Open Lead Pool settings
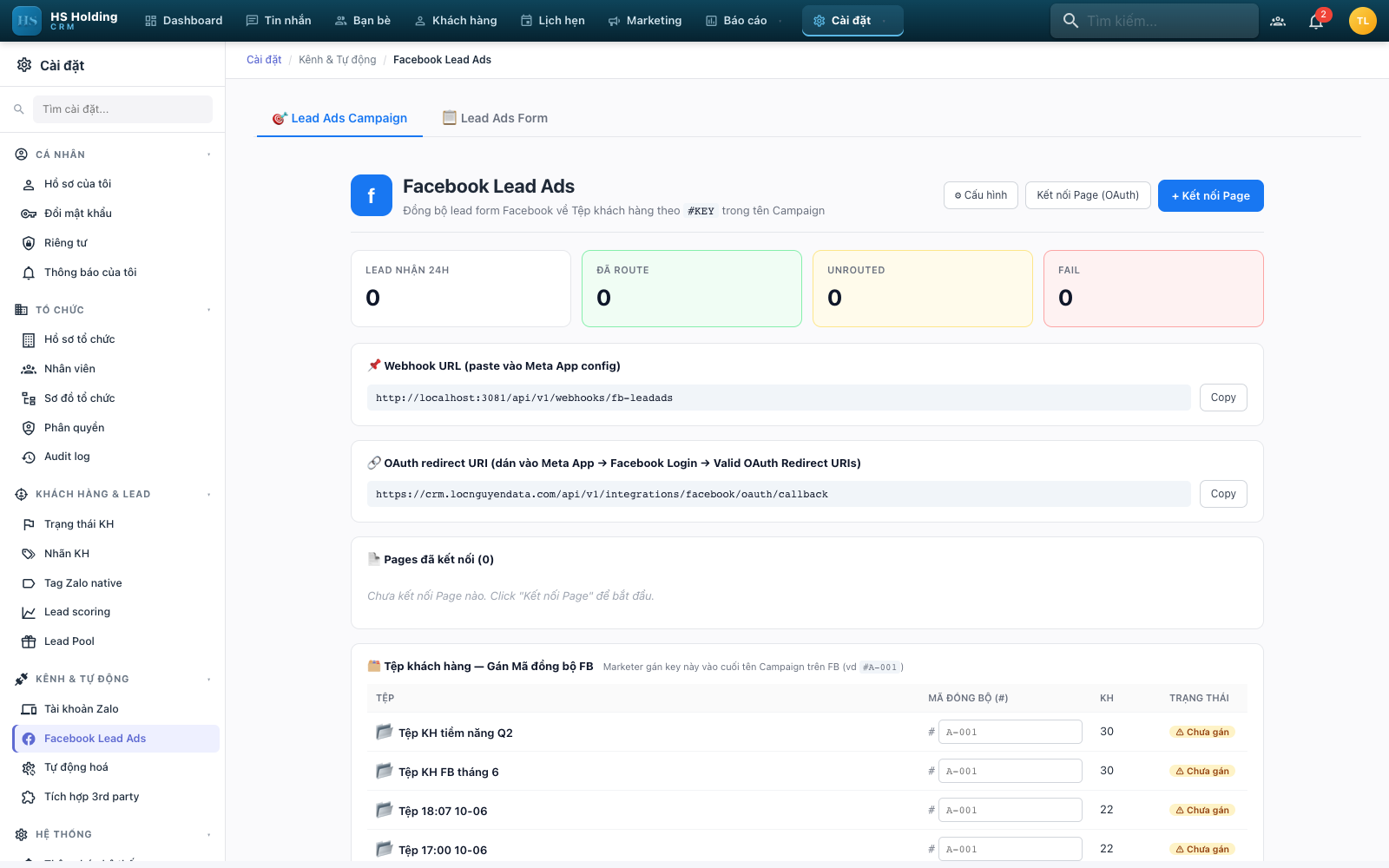This screenshot has width=1389, height=868. (115, 641)
